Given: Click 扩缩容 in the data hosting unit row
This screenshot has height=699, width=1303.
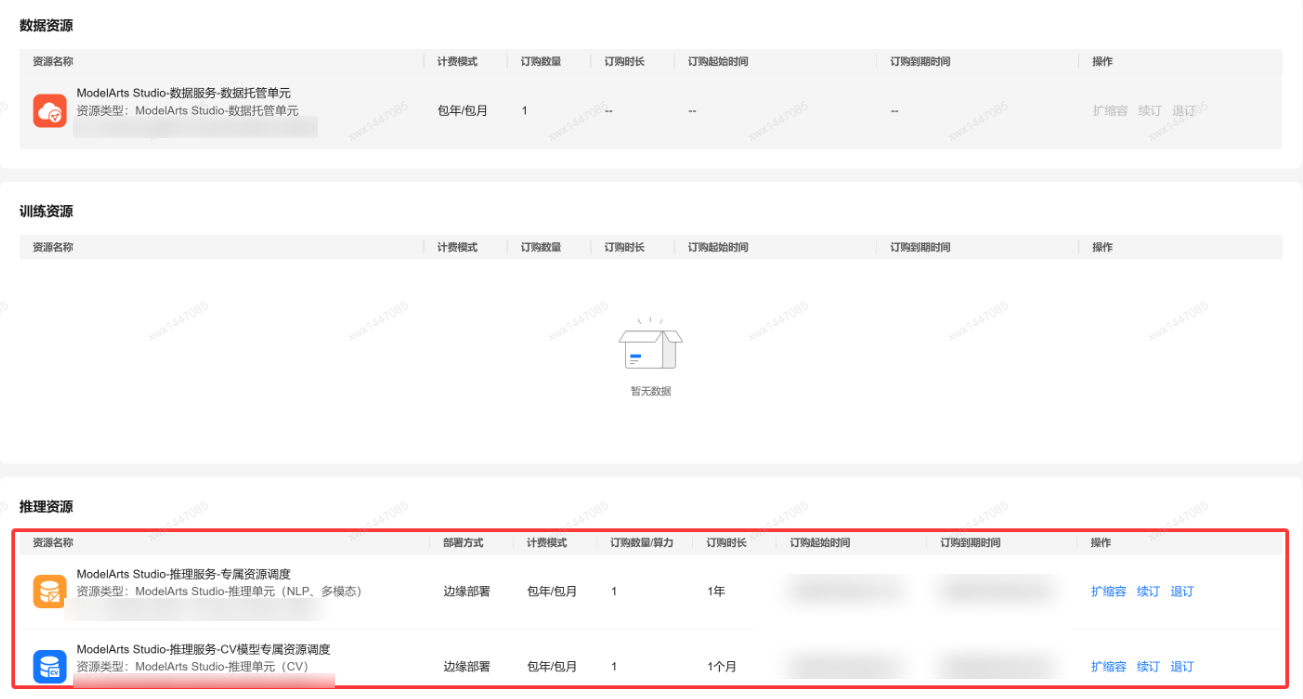Looking at the screenshot, I should (1110, 111).
